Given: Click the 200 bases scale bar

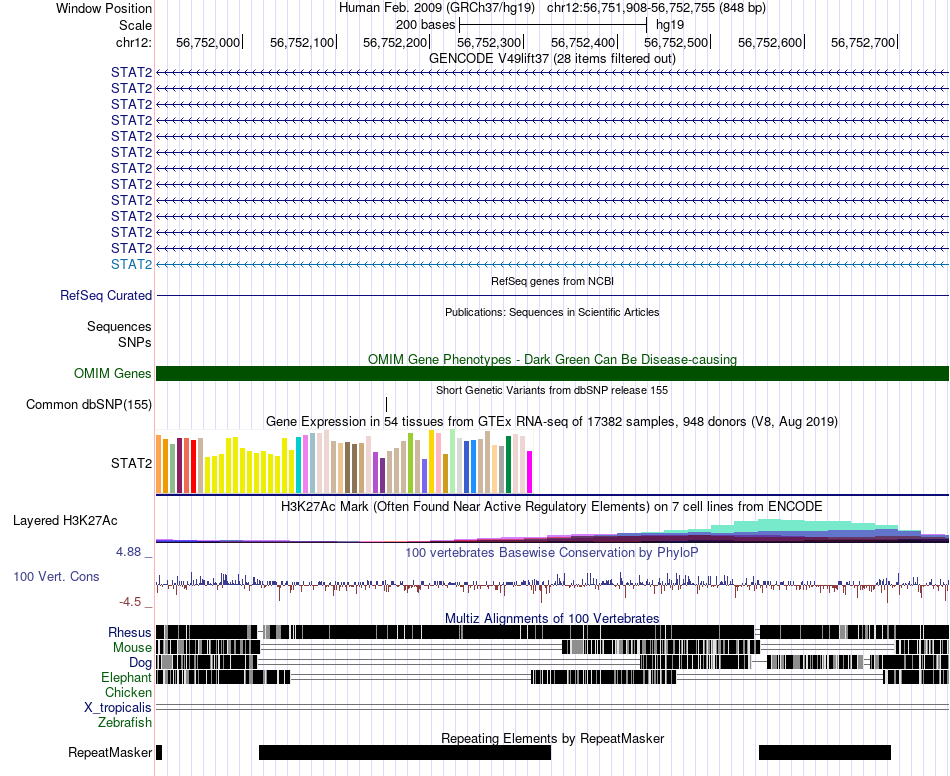Looking at the screenshot, I should click(x=553, y=25).
